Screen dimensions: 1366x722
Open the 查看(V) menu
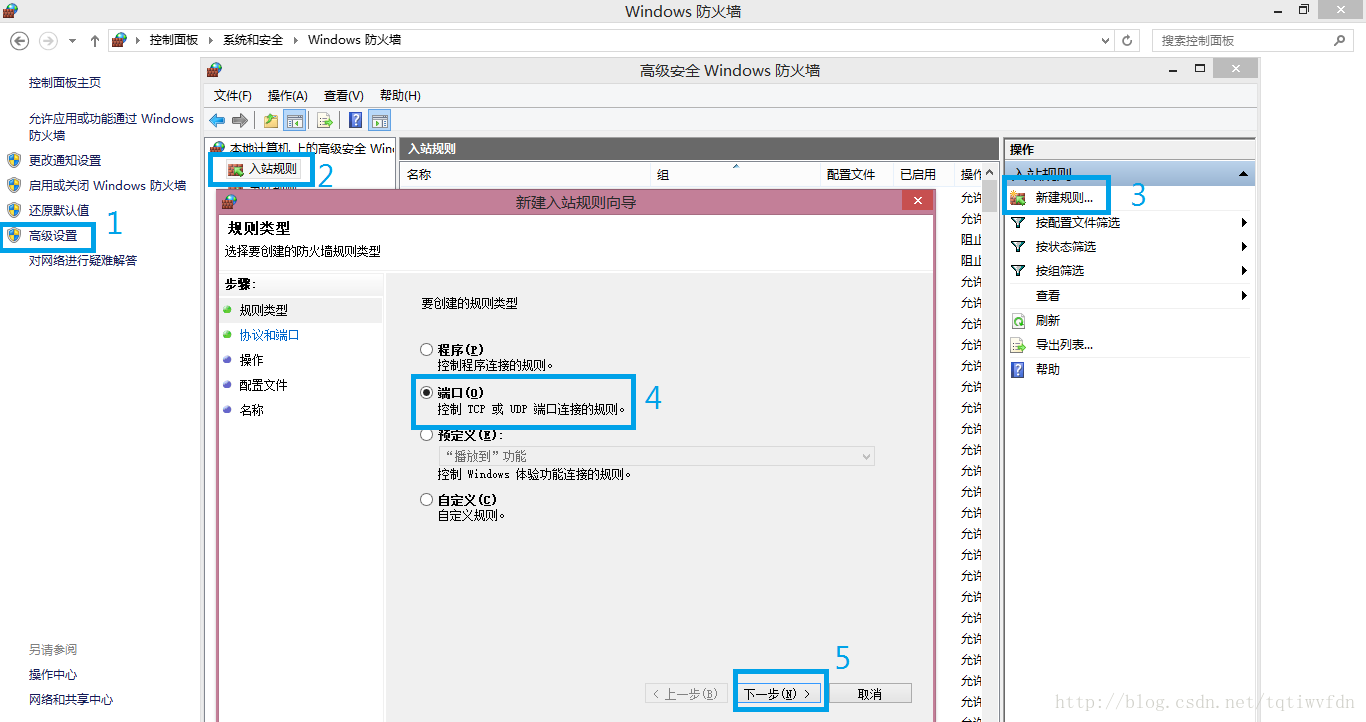click(x=344, y=96)
